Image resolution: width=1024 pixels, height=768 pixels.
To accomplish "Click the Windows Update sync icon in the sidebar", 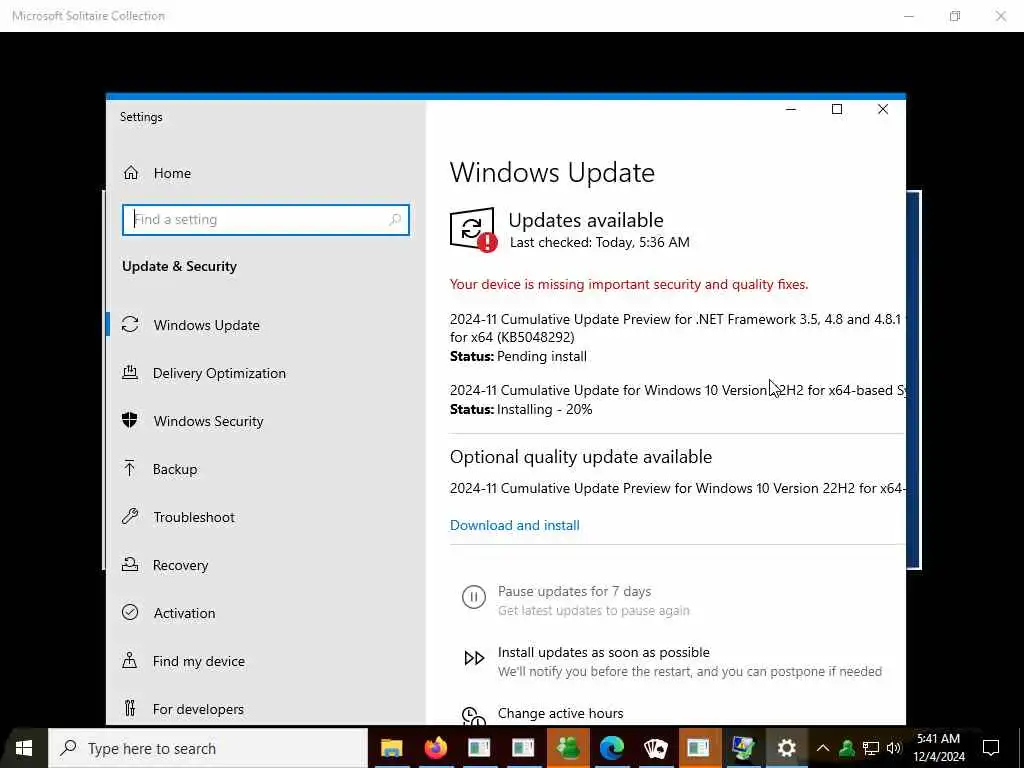I will pyautogui.click(x=130, y=325).
